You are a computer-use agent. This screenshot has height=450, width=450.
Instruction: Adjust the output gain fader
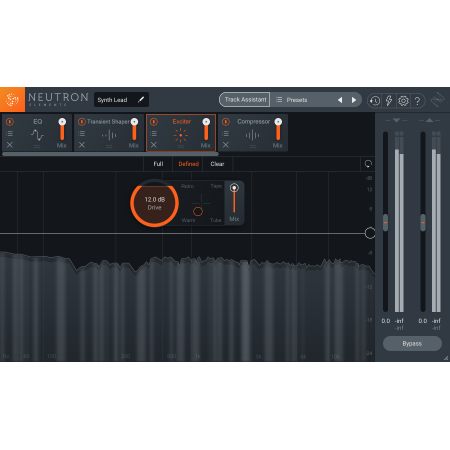[x=423, y=222]
